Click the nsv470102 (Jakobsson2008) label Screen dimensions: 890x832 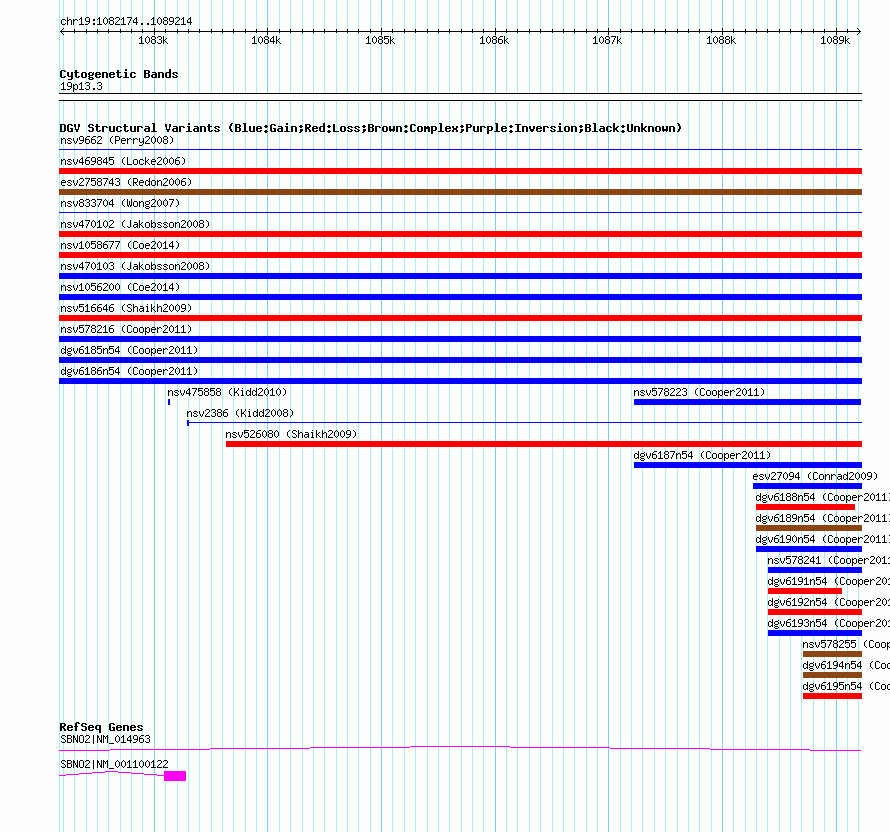point(135,224)
